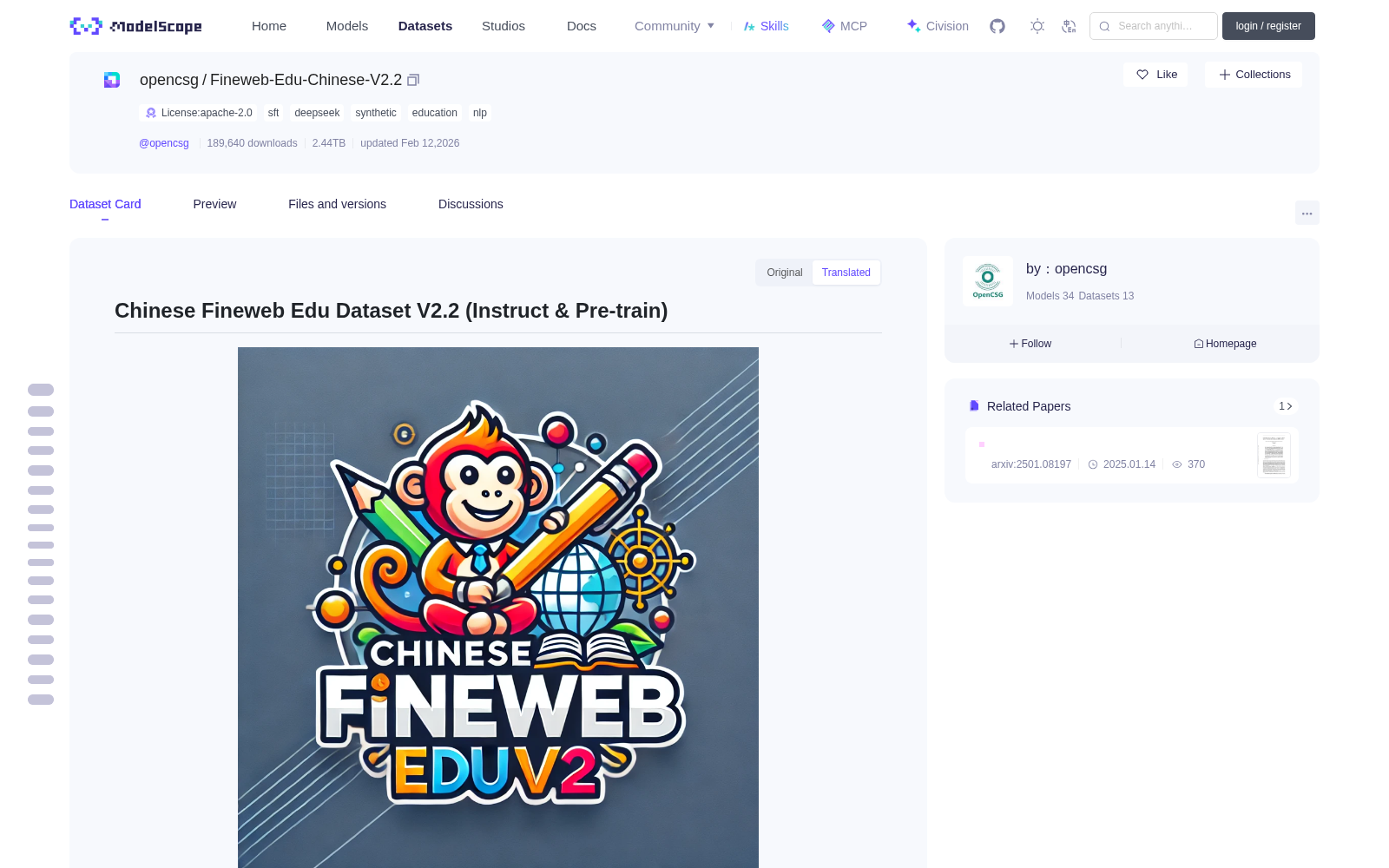Click the nlp tag

pyautogui.click(x=480, y=113)
